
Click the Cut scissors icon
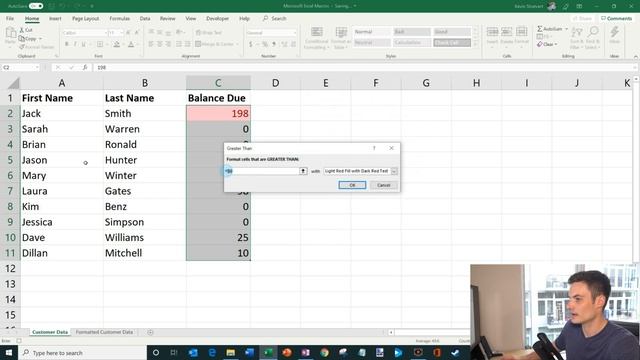coord(22,30)
